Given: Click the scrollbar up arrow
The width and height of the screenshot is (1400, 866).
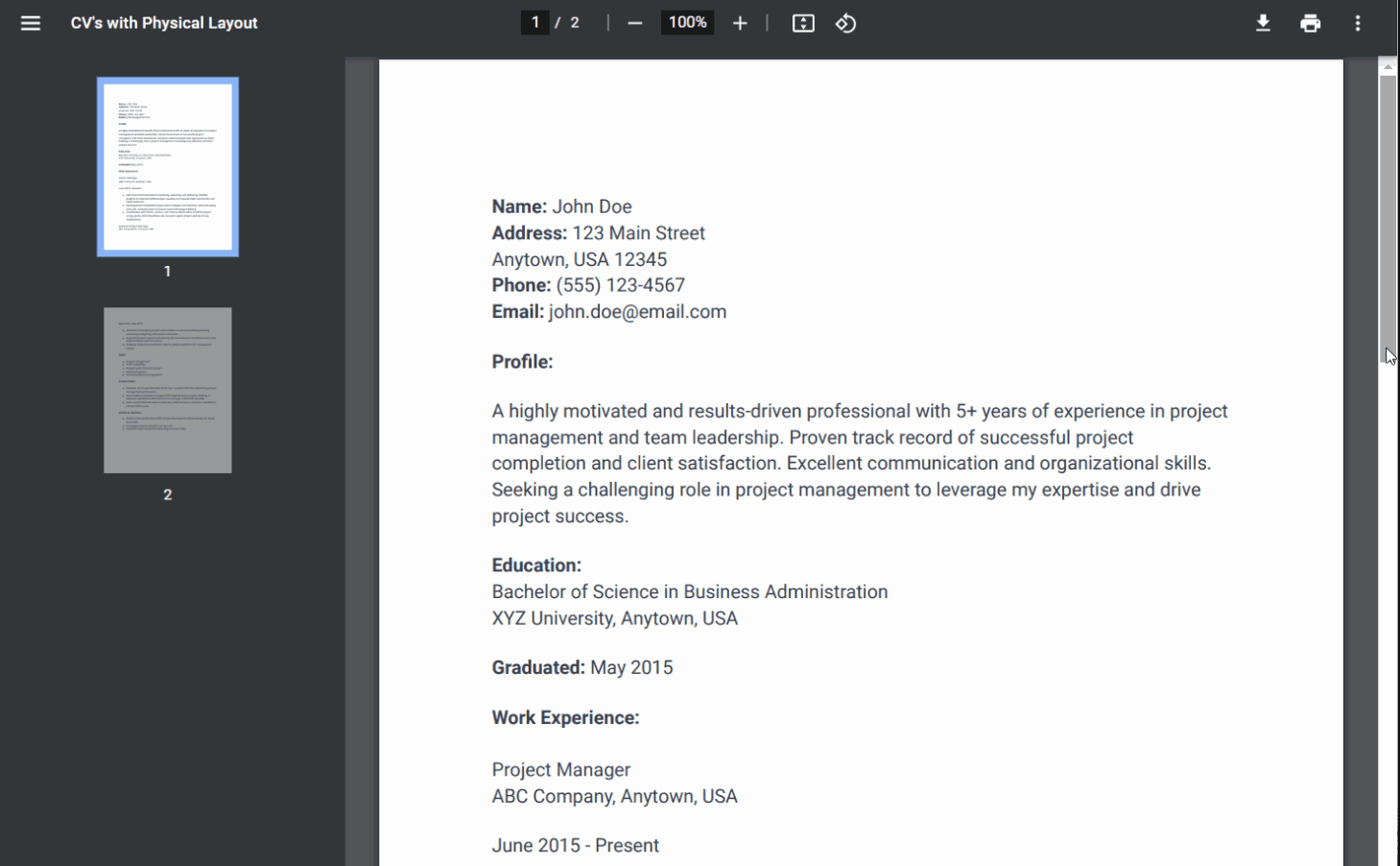Looking at the screenshot, I should click(x=1388, y=65).
